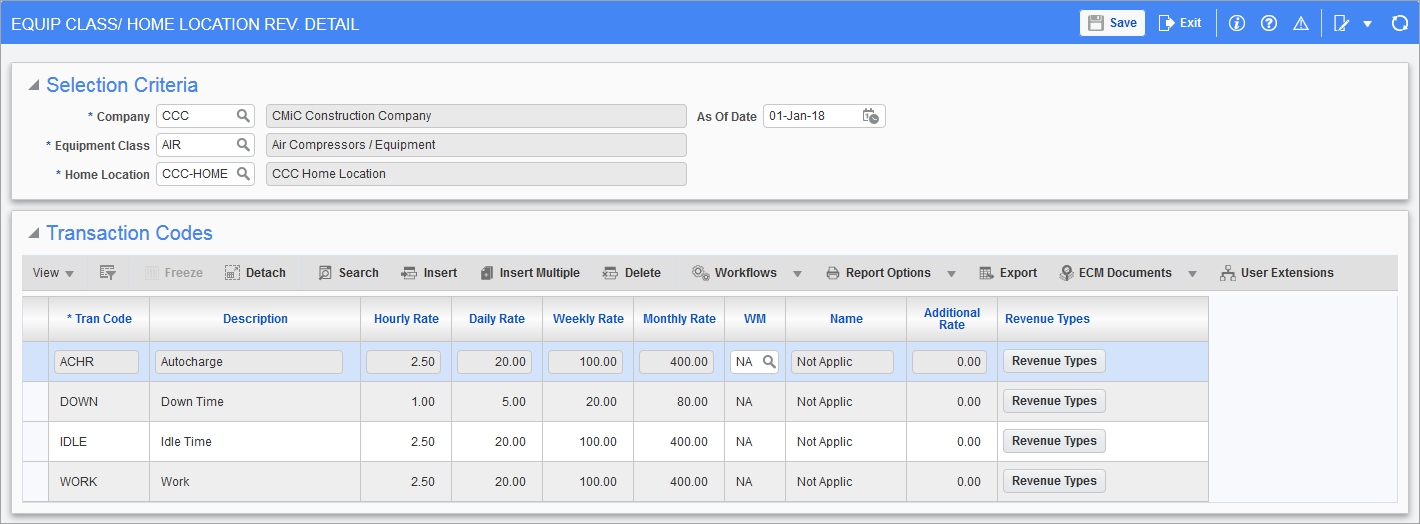1420x524 pixels.
Task: Collapse the Selection Criteria section
Action: (34, 86)
